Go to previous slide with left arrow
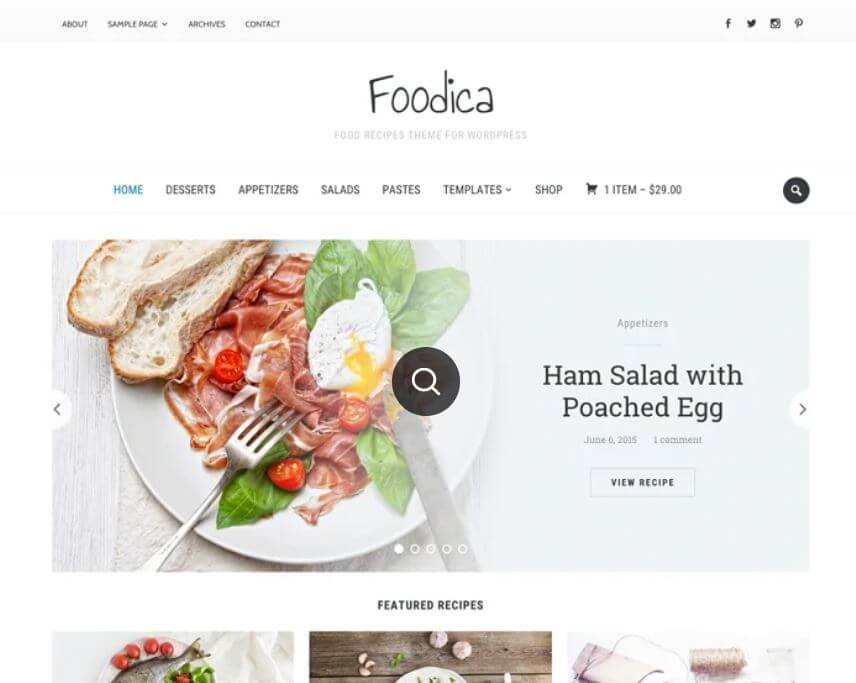856x683 pixels. pos(58,409)
